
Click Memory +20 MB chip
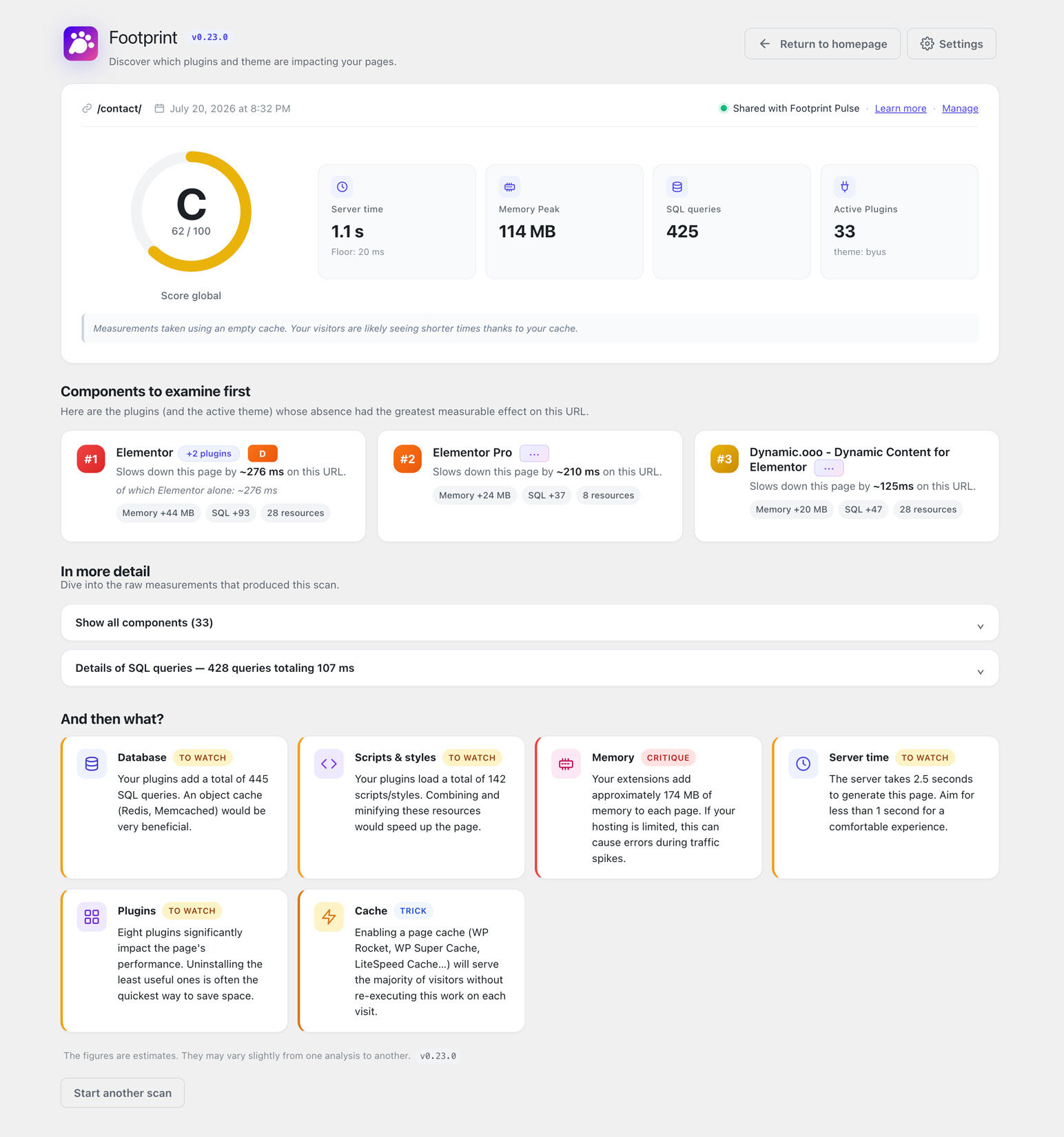click(x=791, y=509)
